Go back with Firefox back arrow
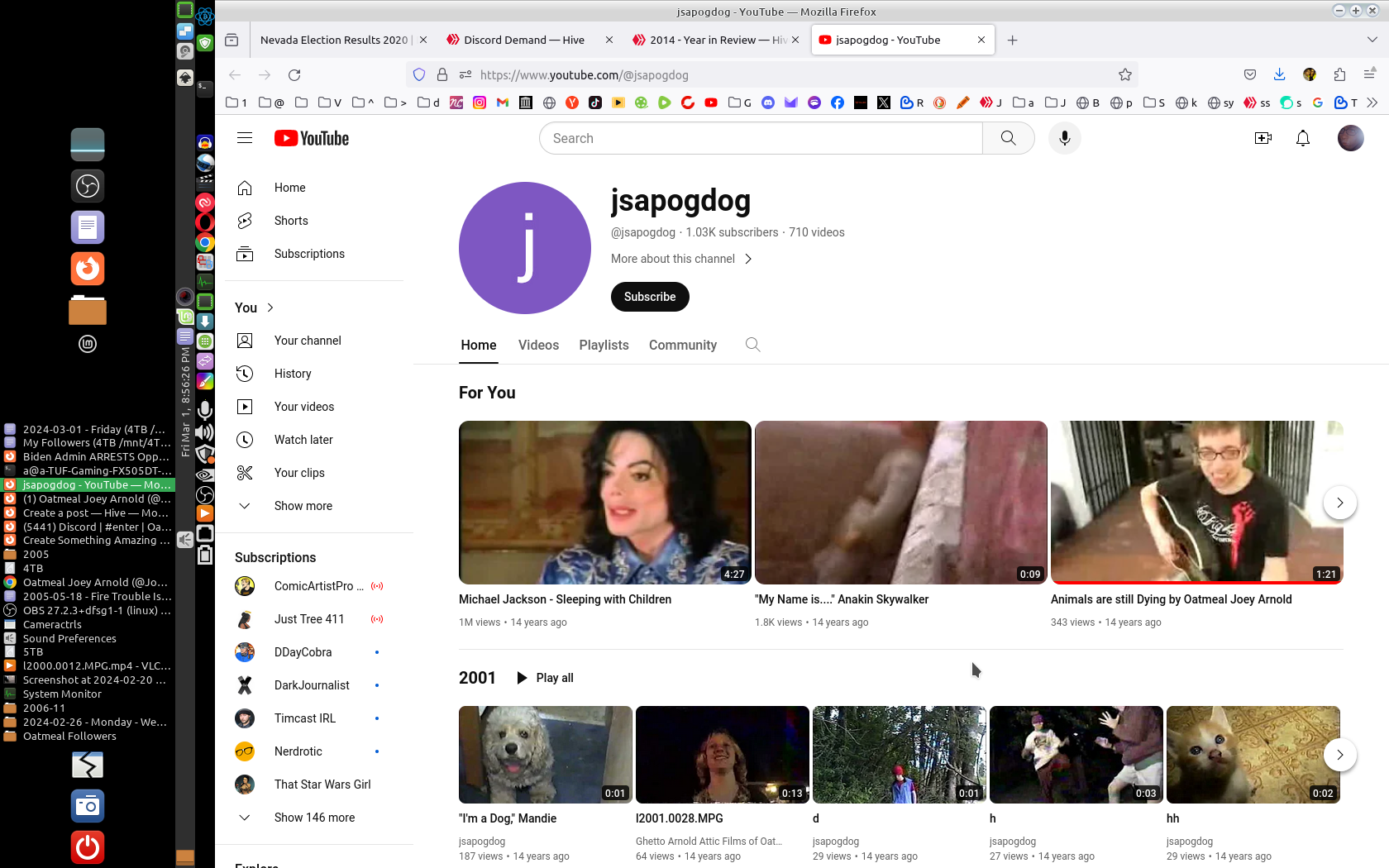Image resolution: width=1389 pixels, height=868 pixels. click(235, 74)
